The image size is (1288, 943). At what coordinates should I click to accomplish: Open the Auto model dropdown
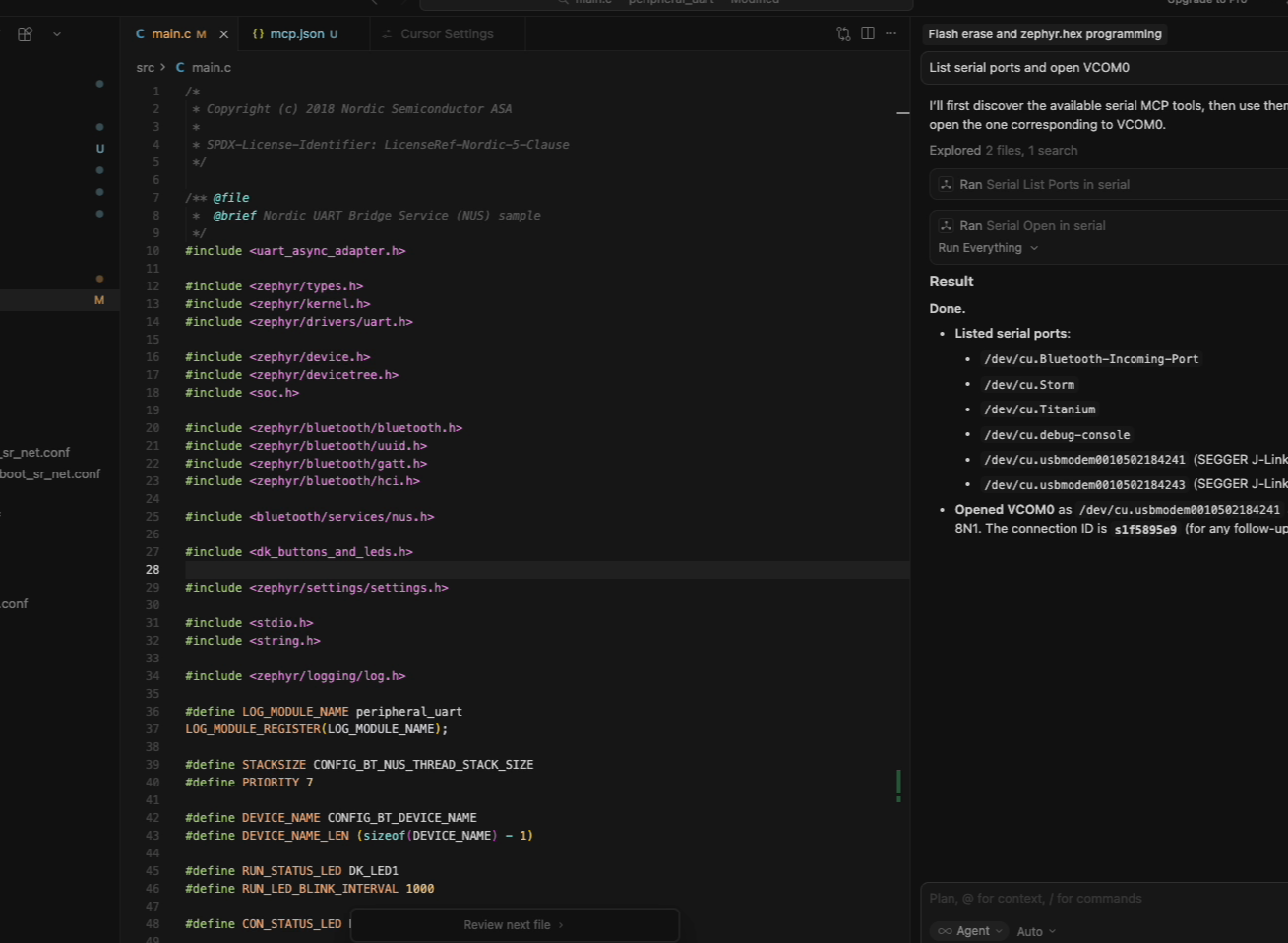[x=1036, y=931]
